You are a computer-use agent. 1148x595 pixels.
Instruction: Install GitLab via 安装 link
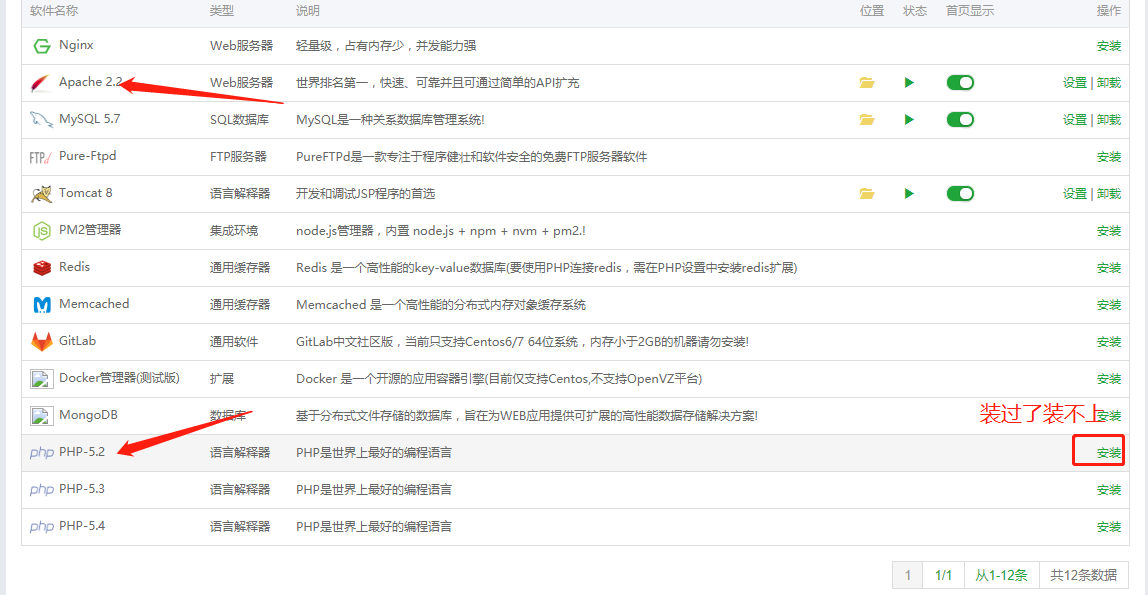(x=1108, y=342)
